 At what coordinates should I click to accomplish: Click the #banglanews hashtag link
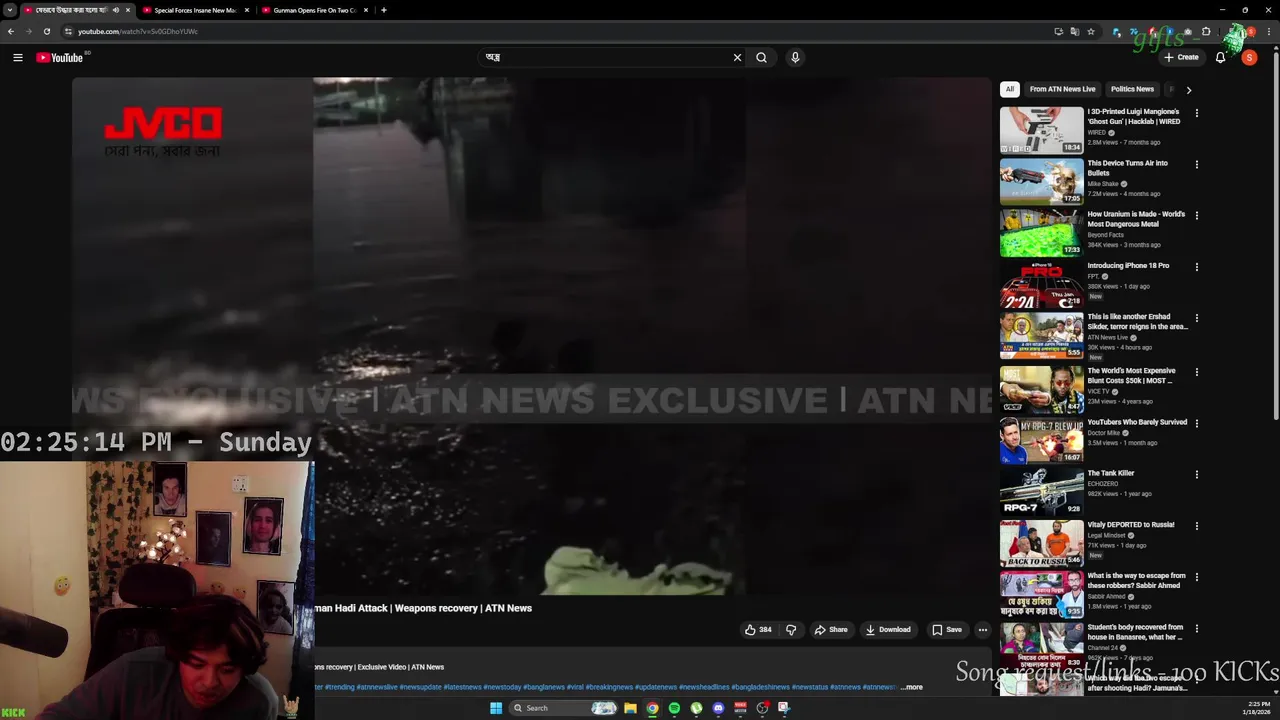(543, 687)
